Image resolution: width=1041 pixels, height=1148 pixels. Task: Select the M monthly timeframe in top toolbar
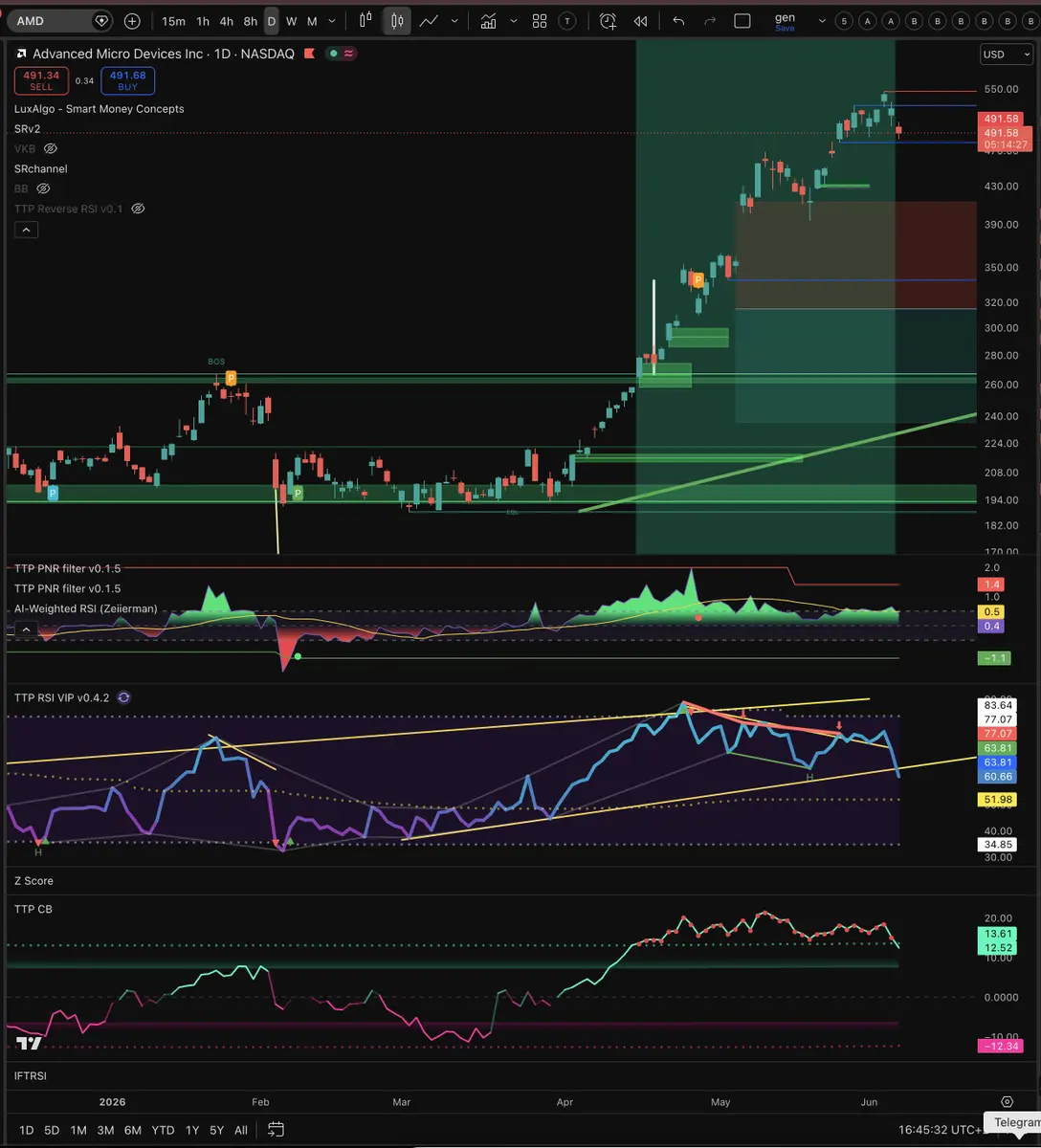pos(312,21)
